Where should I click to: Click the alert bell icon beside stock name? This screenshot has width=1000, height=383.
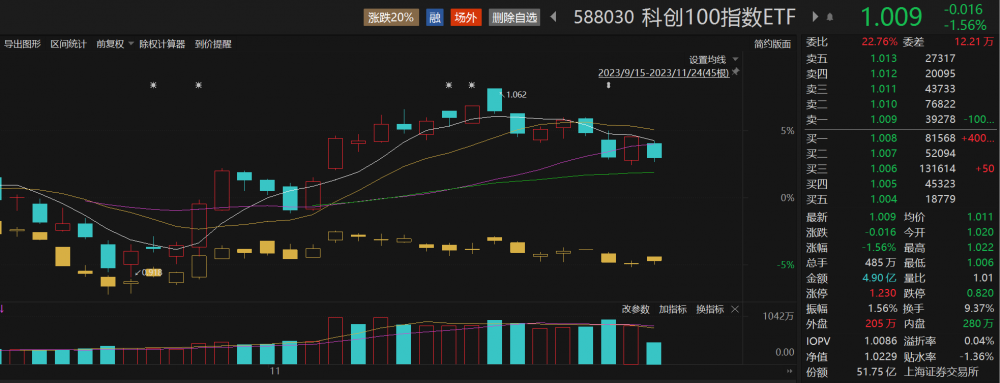pos(830,17)
